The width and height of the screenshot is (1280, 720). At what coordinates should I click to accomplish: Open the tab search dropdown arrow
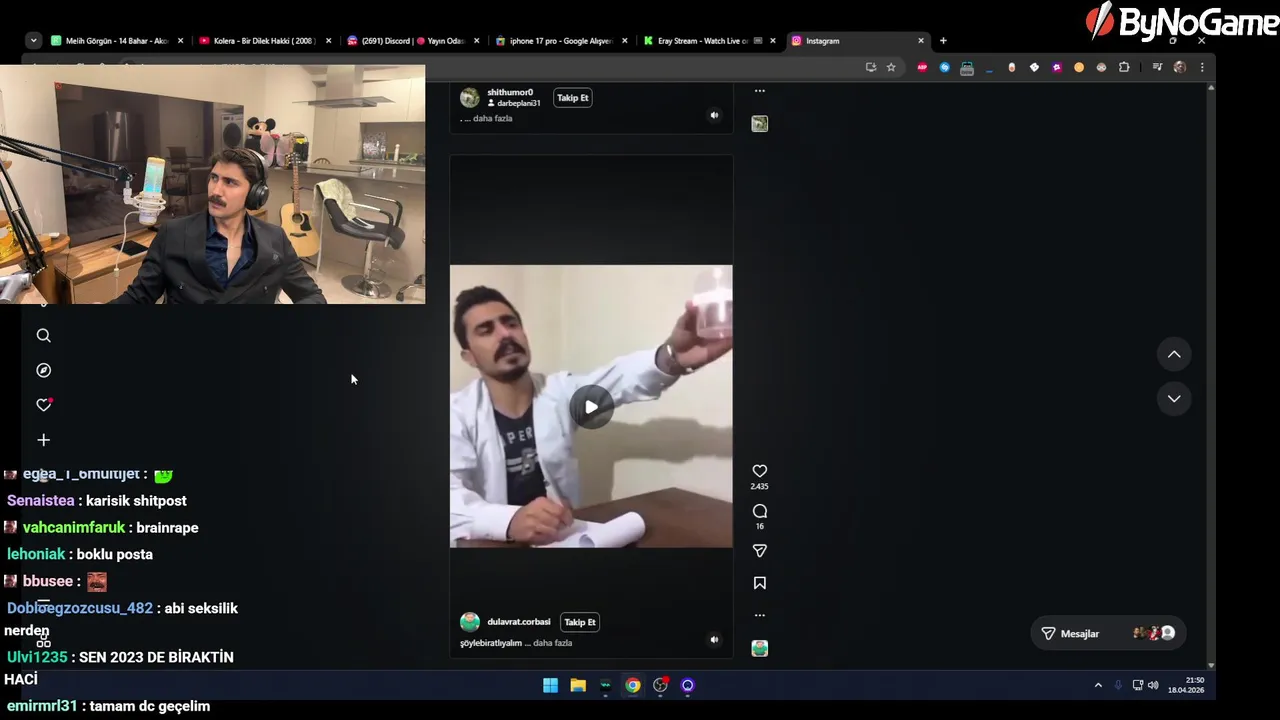(34, 41)
